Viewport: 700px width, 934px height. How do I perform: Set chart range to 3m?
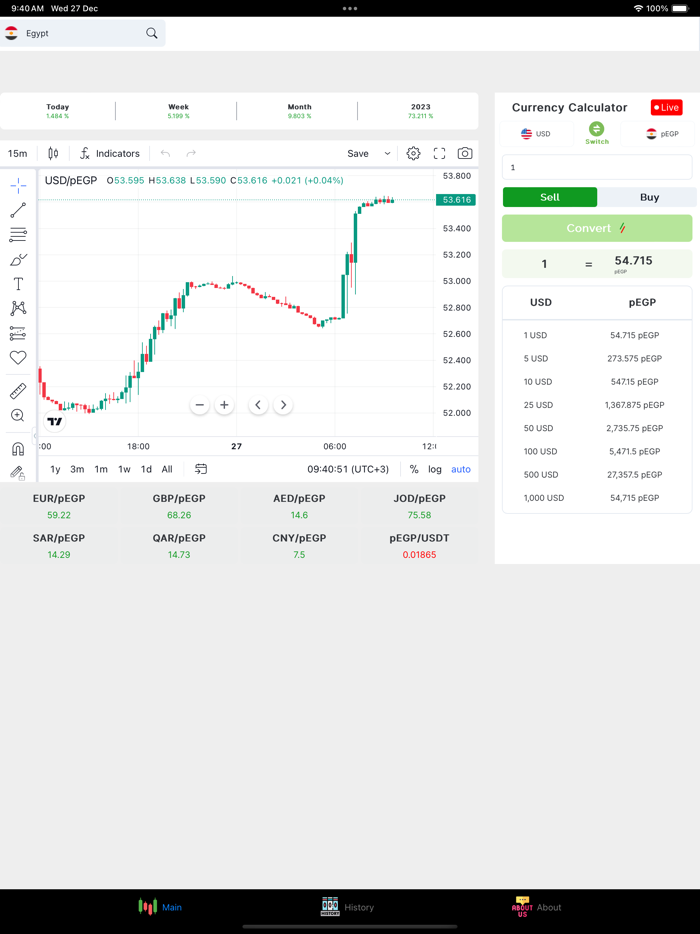coord(77,469)
